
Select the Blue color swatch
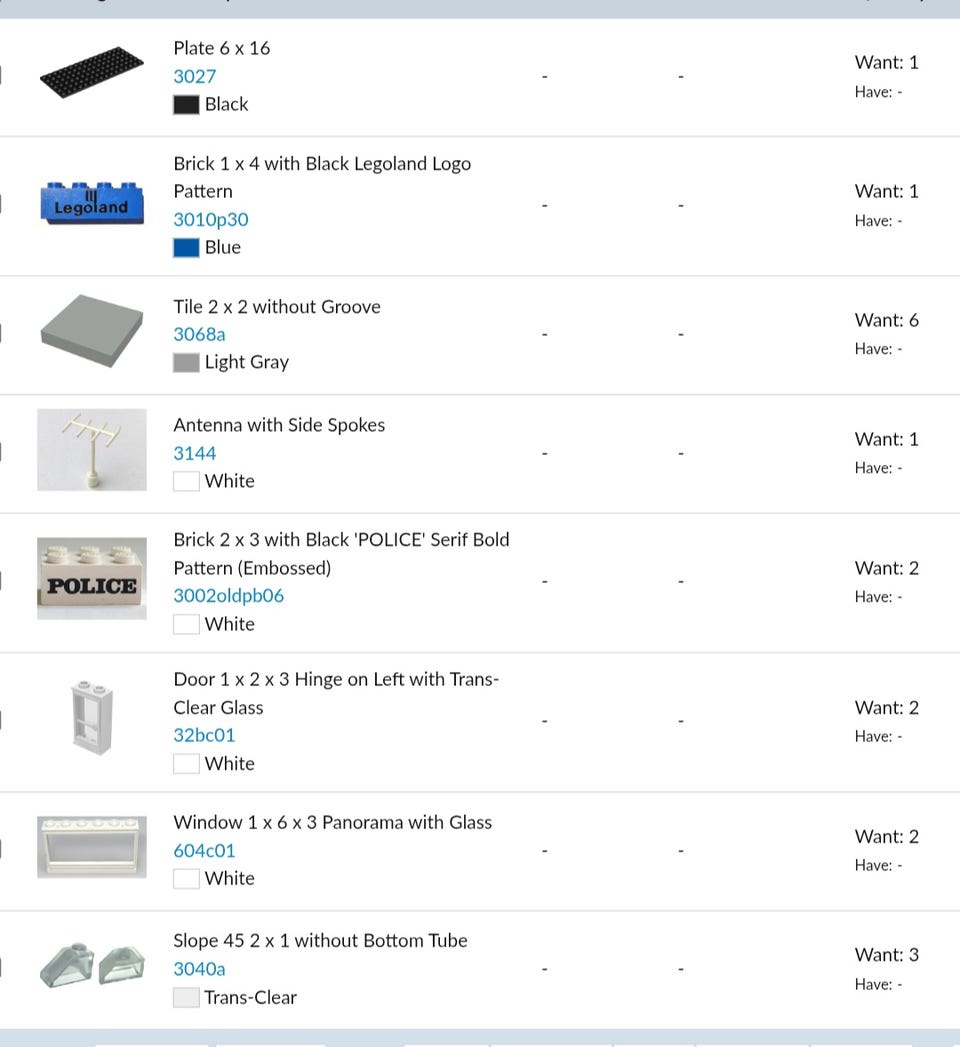[x=186, y=247]
